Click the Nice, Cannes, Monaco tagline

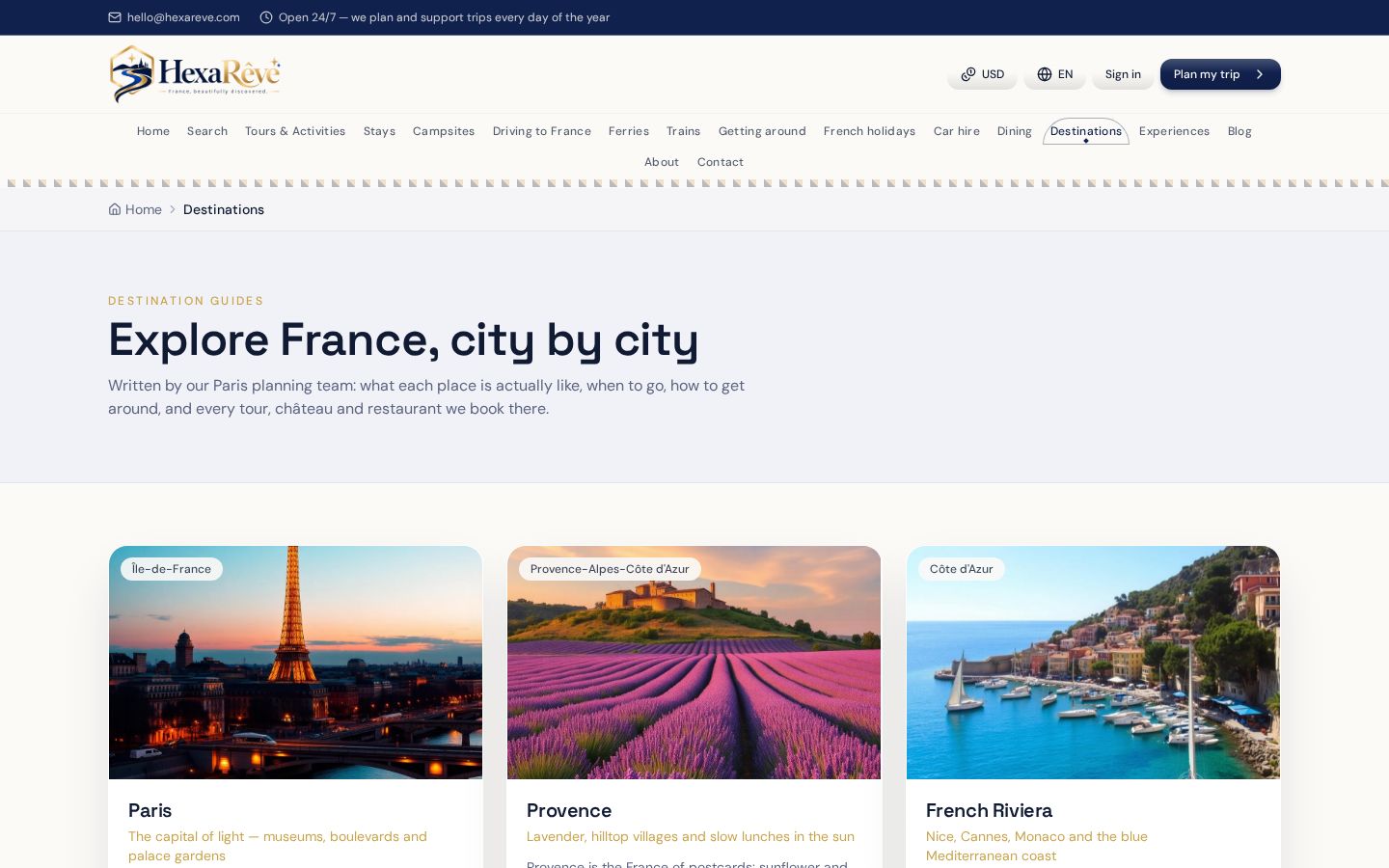1037,846
